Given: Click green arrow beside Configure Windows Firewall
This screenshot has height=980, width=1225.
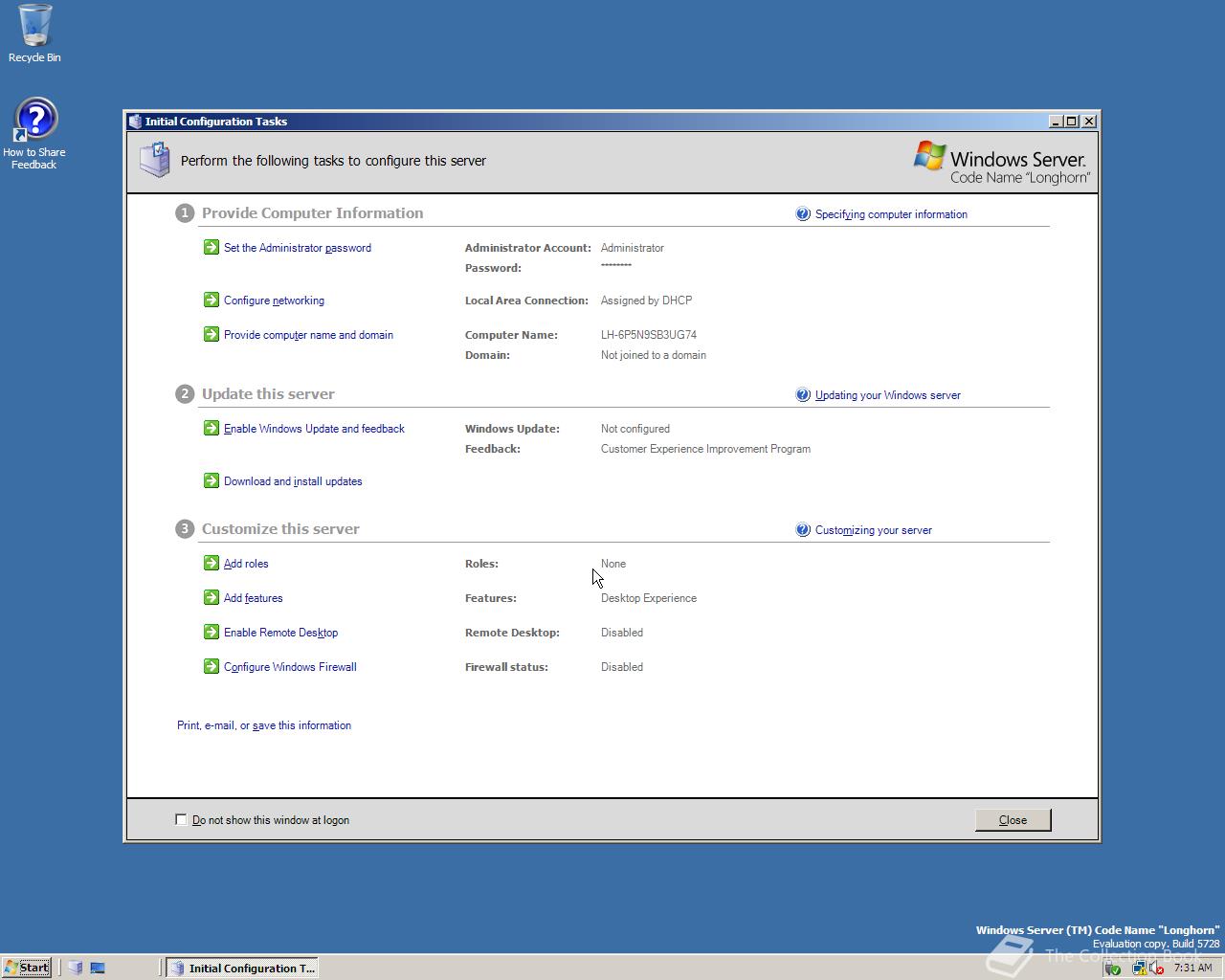Looking at the screenshot, I should 212,666.
